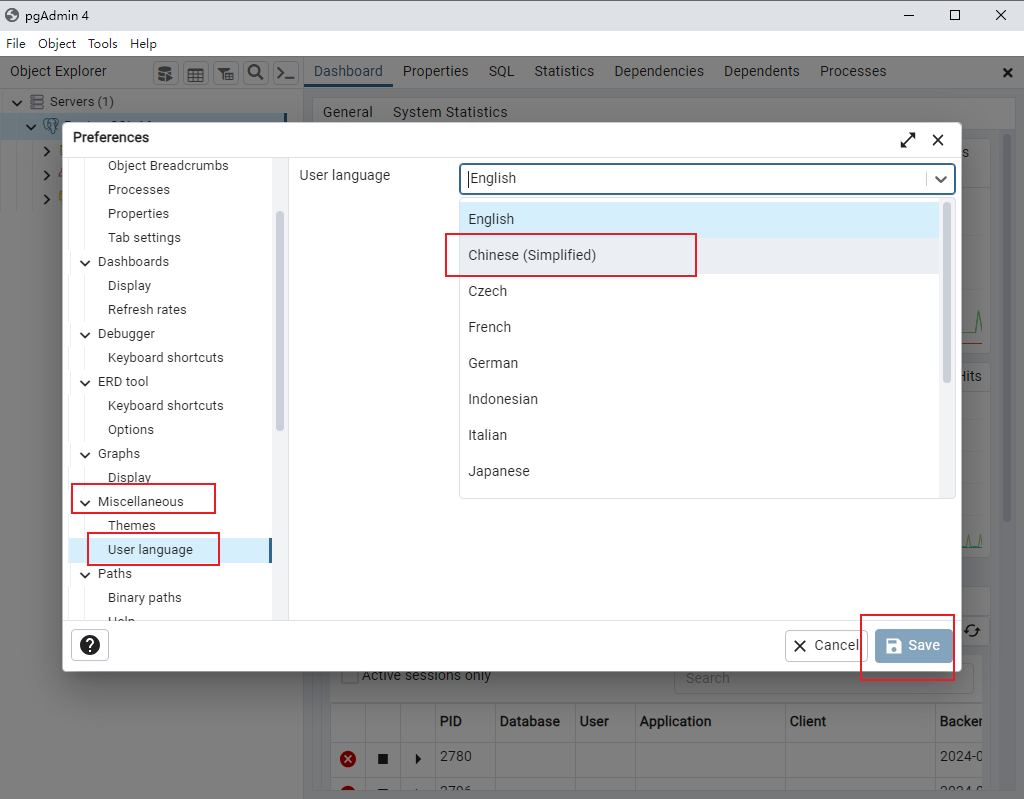The width and height of the screenshot is (1024, 799).
Task: Open the Filtered Rows funnel icon
Action: 225,71
